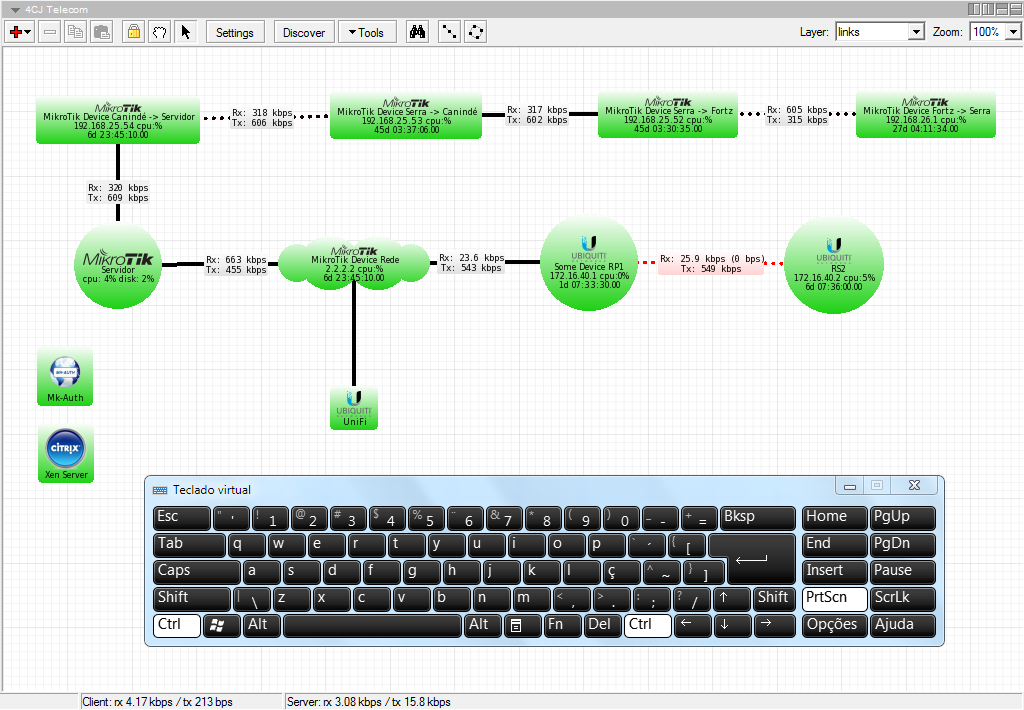Select MikroTik Device Fortz -> Serra node
Image resolution: width=1024 pixels, height=710 pixels.
pos(926,116)
